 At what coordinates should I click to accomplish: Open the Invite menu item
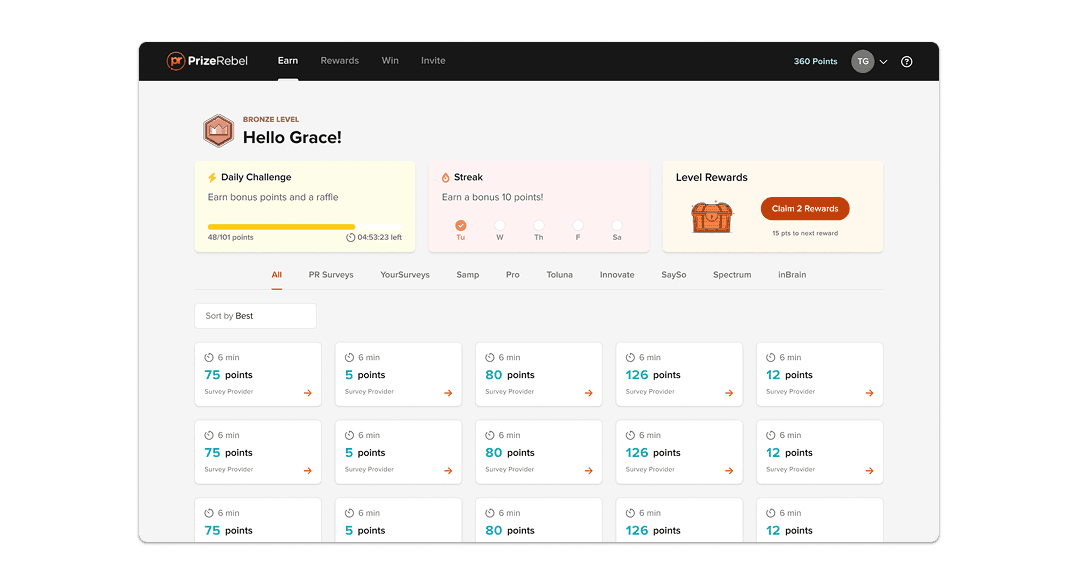pos(433,61)
